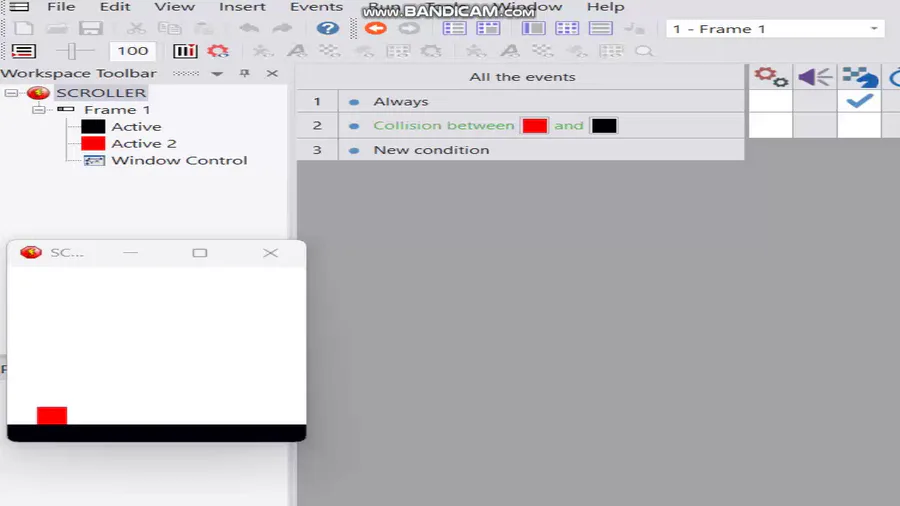Click the zoom slider handle
900x506 pixels.
[x=72, y=51]
